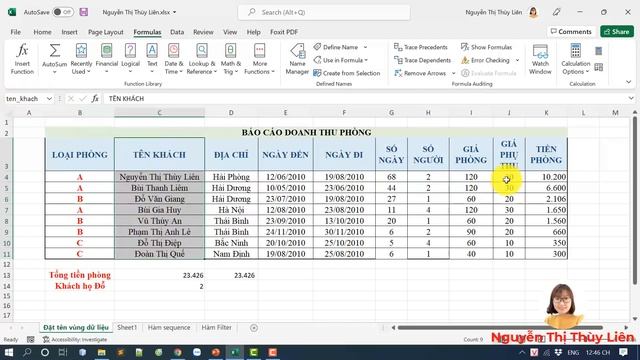
Task: Click Trace Dependents
Action: coord(422,60)
